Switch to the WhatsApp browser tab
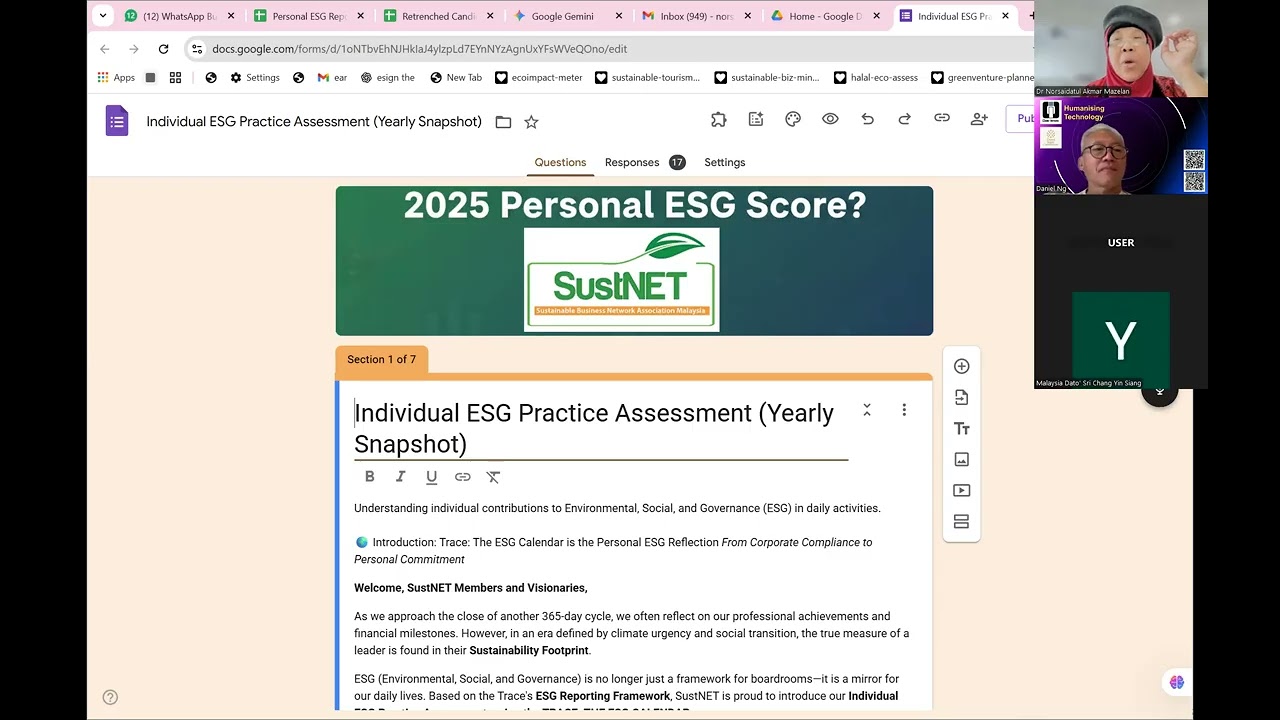1280x720 pixels. point(179,16)
